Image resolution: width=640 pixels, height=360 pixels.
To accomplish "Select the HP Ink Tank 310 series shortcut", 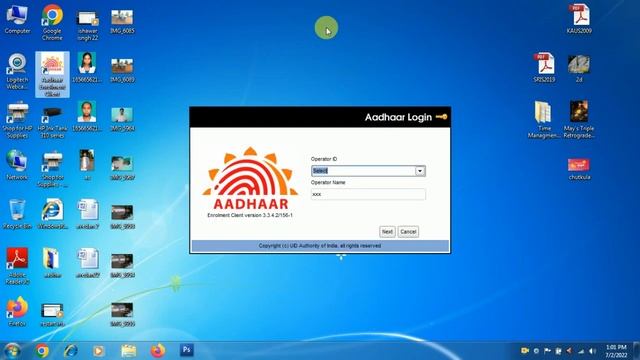I will click(x=52, y=121).
